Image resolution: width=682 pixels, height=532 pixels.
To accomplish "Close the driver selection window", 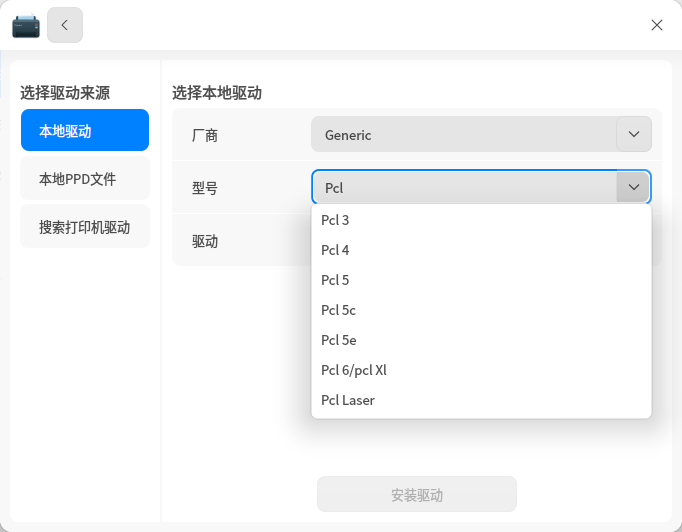I will point(657,25).
